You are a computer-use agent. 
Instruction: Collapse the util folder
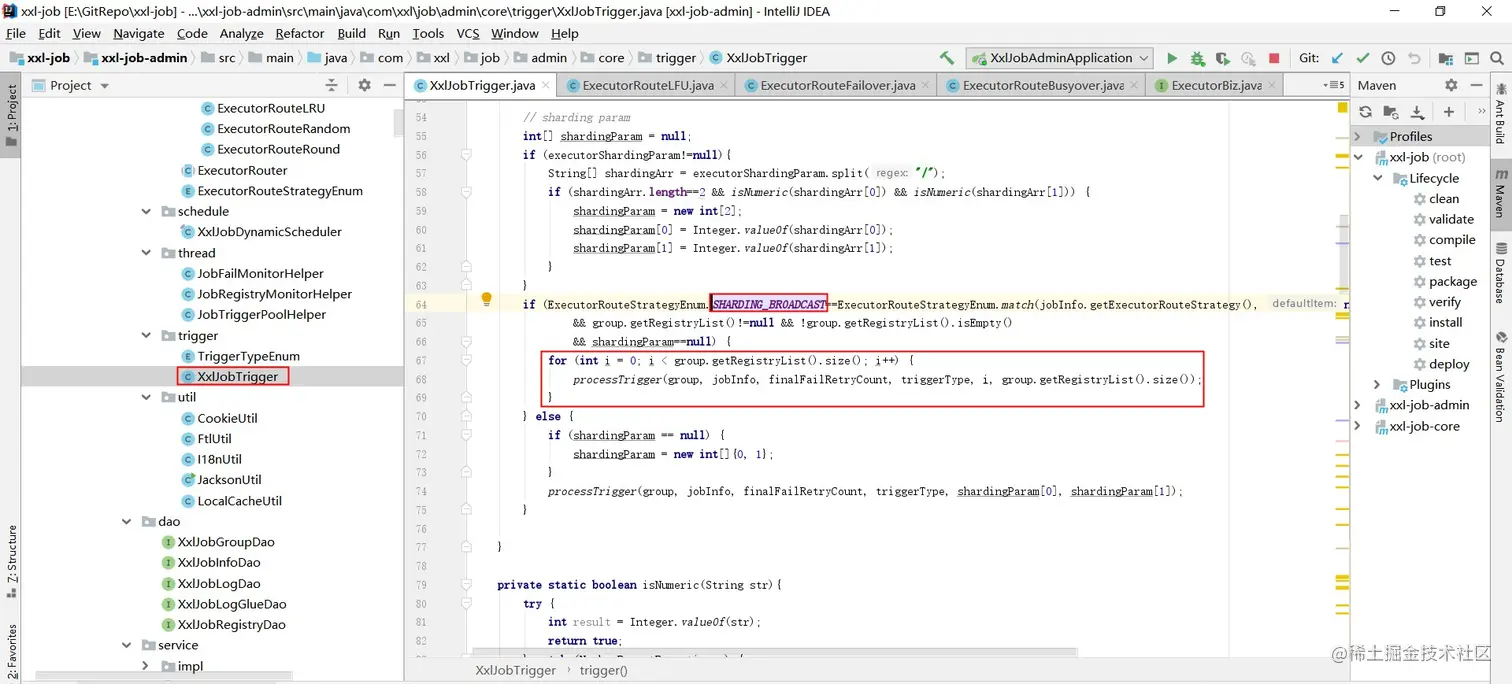click(x=147, y=397)
